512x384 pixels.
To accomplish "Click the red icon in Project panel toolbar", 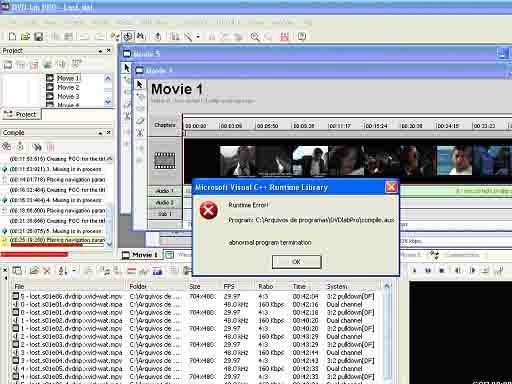I will pyautogui.click(x=34, y=65).
